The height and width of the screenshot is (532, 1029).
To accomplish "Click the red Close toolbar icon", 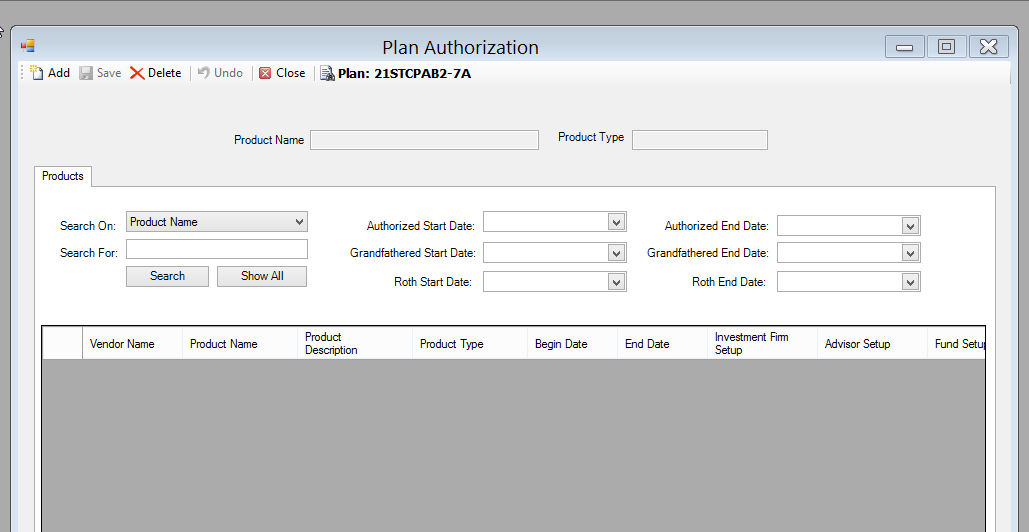I will (265, 73).
